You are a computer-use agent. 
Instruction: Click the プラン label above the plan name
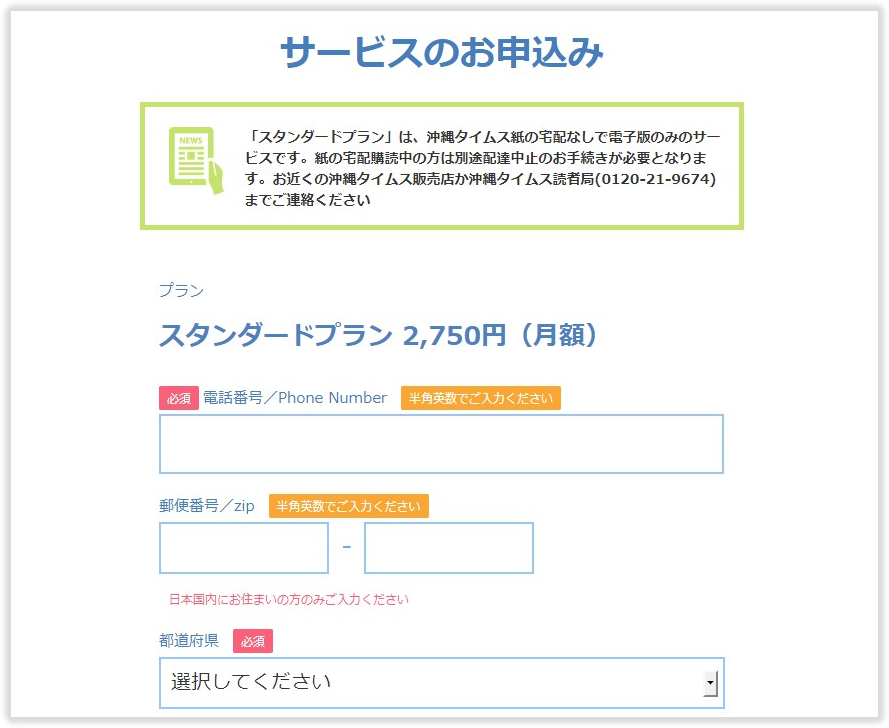pos(181,291)
